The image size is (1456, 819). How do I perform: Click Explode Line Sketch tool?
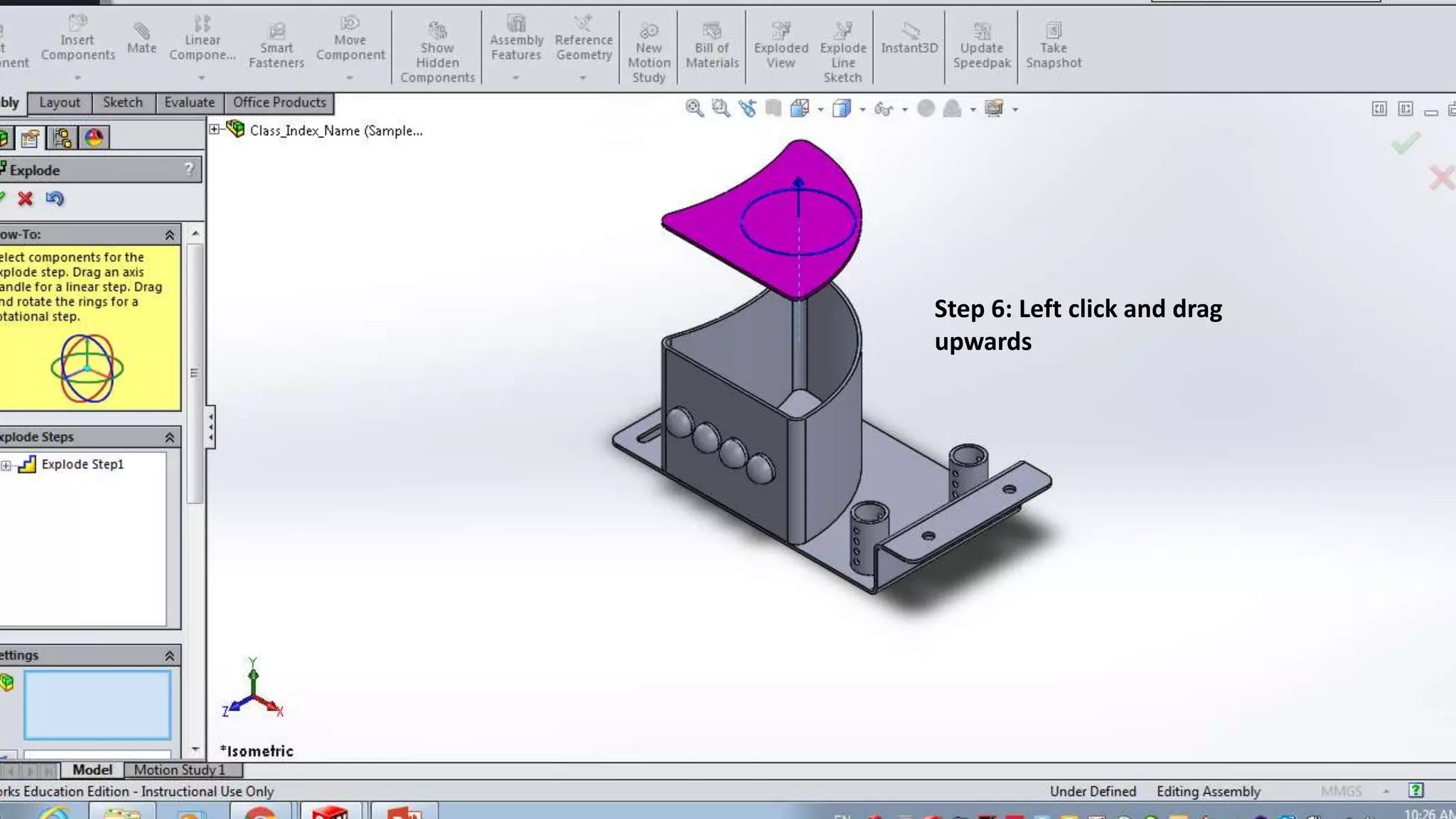click(843, 53)
